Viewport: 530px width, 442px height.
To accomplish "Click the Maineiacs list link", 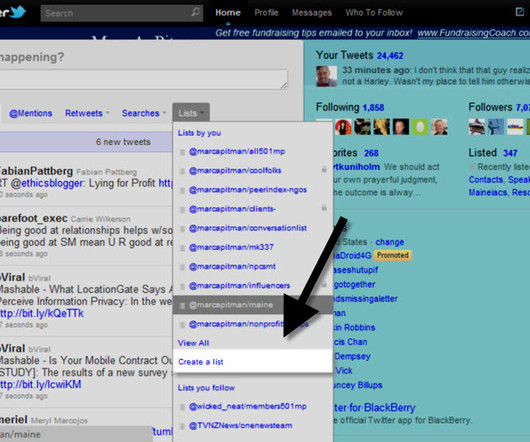I will pos(488,193).
